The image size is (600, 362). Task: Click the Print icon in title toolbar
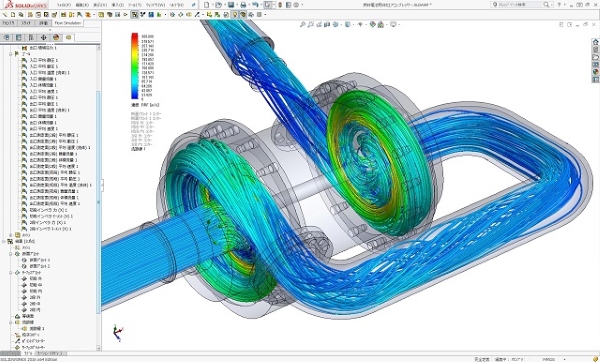click(x=243, y=5)
